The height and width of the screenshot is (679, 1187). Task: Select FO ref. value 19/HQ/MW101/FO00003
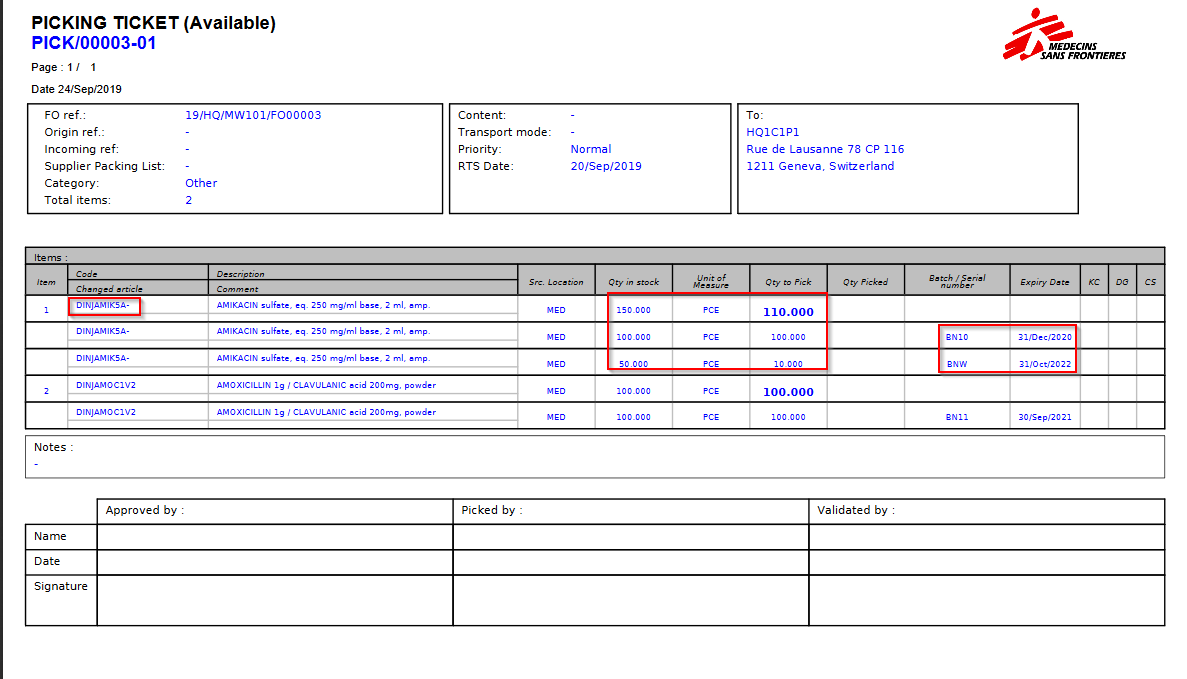(253, 115)
